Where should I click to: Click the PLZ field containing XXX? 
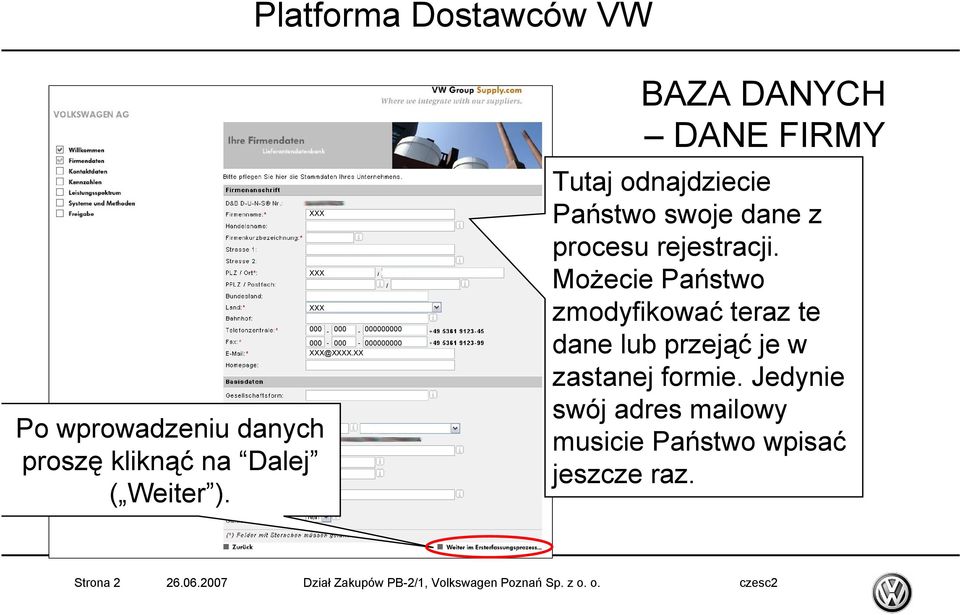[340, 273]
